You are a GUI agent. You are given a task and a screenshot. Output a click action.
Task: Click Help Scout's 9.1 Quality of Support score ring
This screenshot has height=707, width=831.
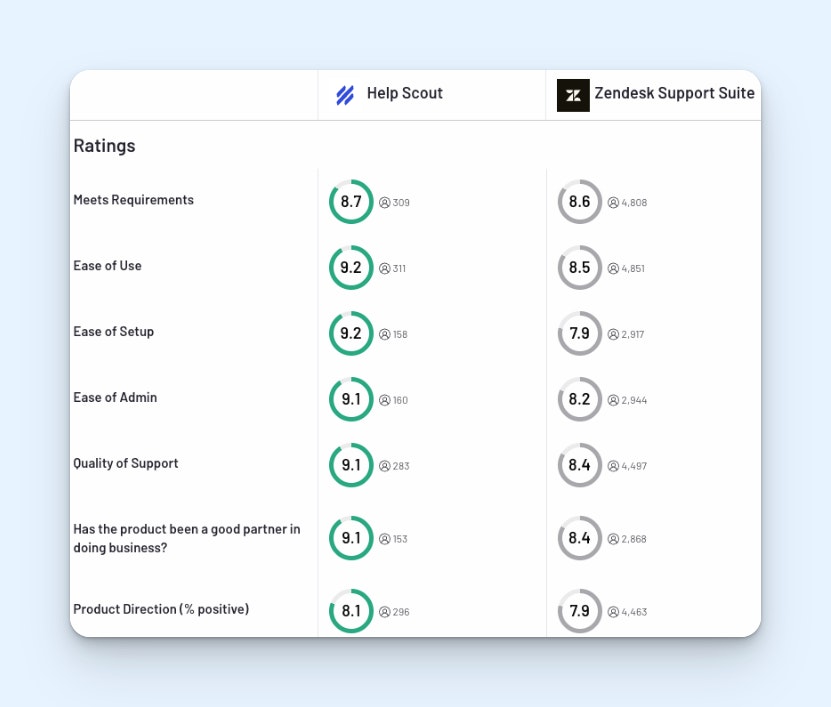tap(351, 465)
